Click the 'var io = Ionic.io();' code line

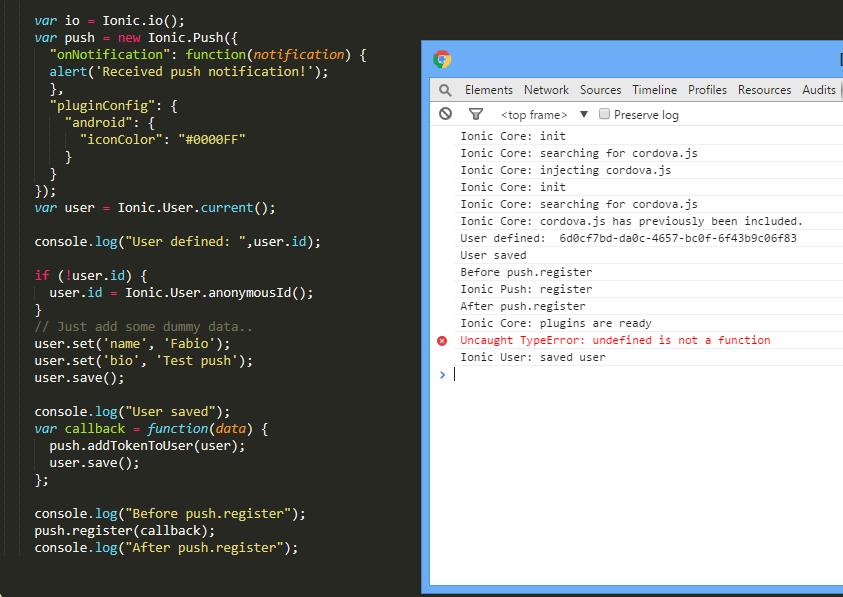coord(110,21)
